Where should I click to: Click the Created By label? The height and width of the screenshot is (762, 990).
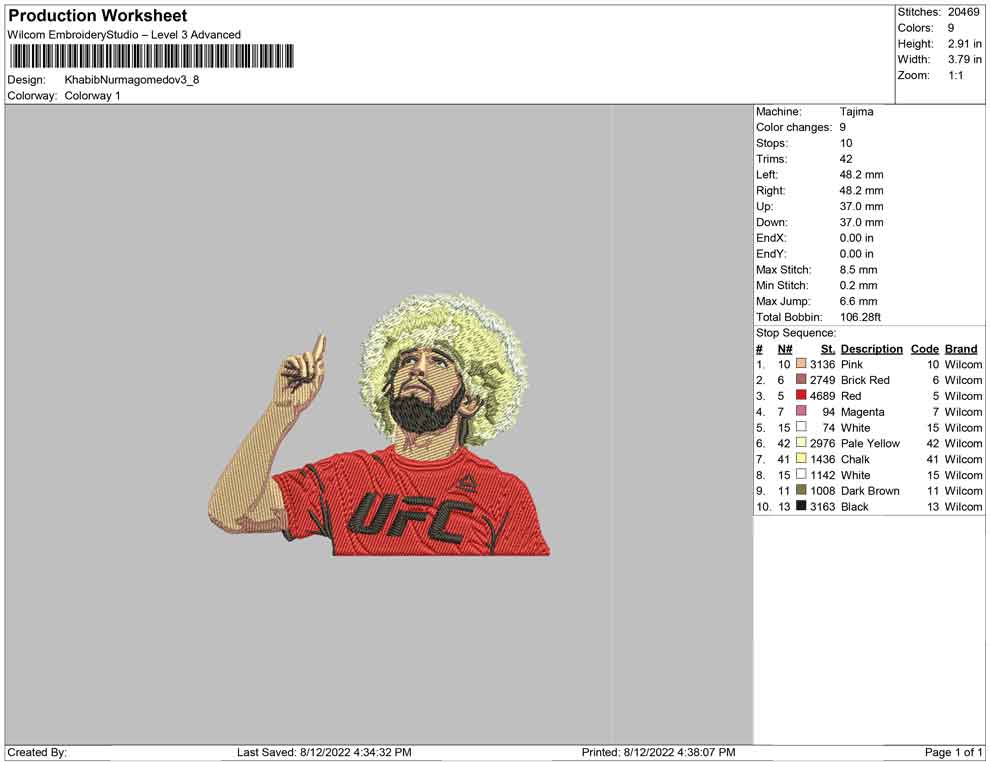[37, 752]
